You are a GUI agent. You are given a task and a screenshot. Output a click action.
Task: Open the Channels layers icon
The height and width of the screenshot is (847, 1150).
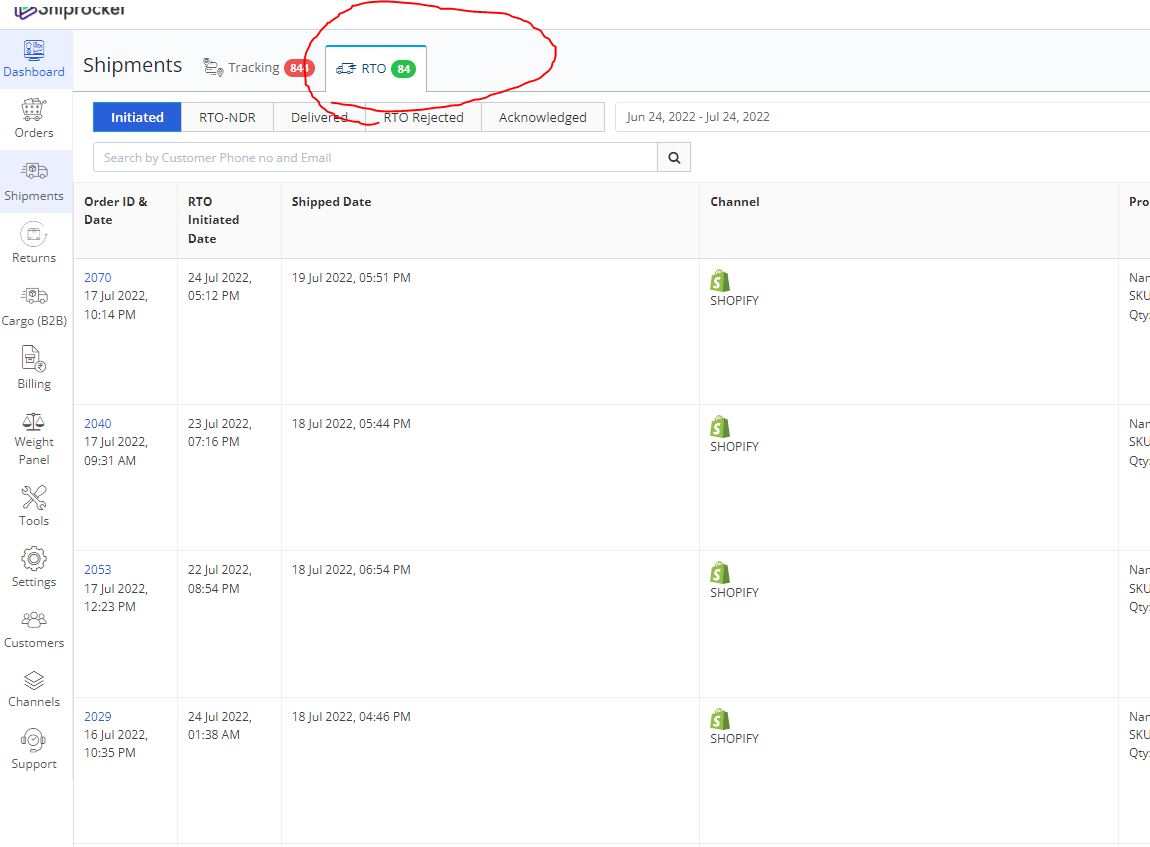[34, 681]
